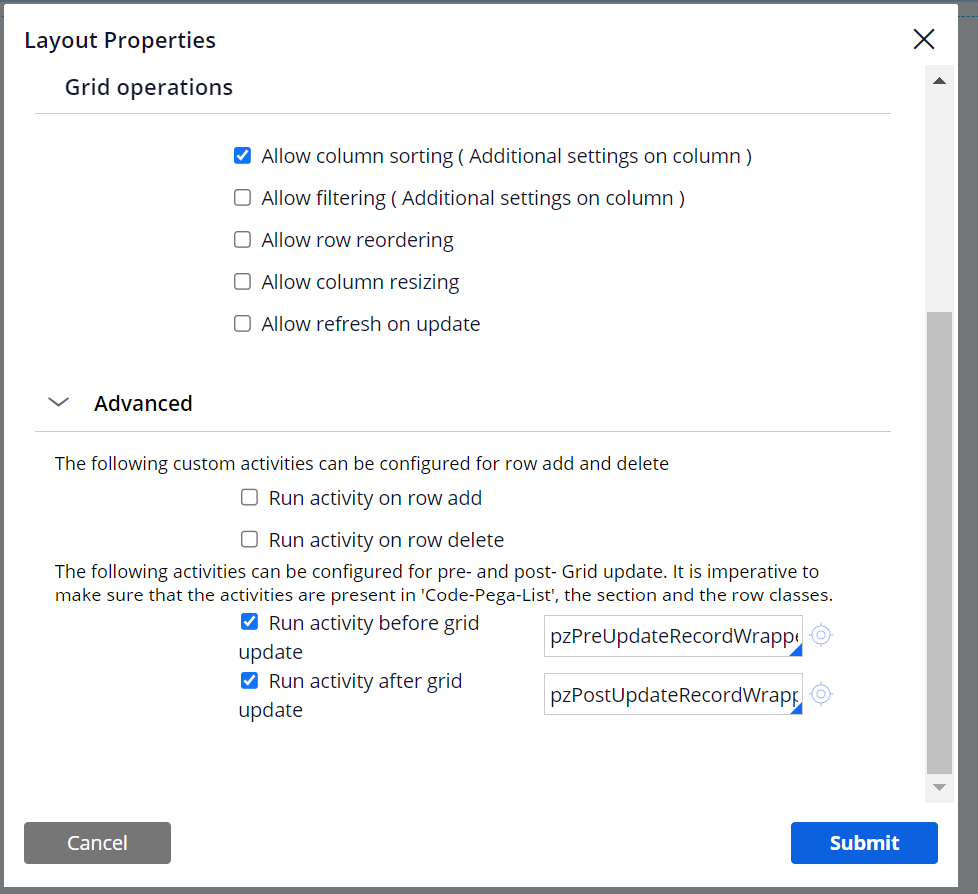The height and width of the screenshot is (894, 978).
Task: Enable Run activity on row add
Action: pyautogui.click(x=249, y=497)
